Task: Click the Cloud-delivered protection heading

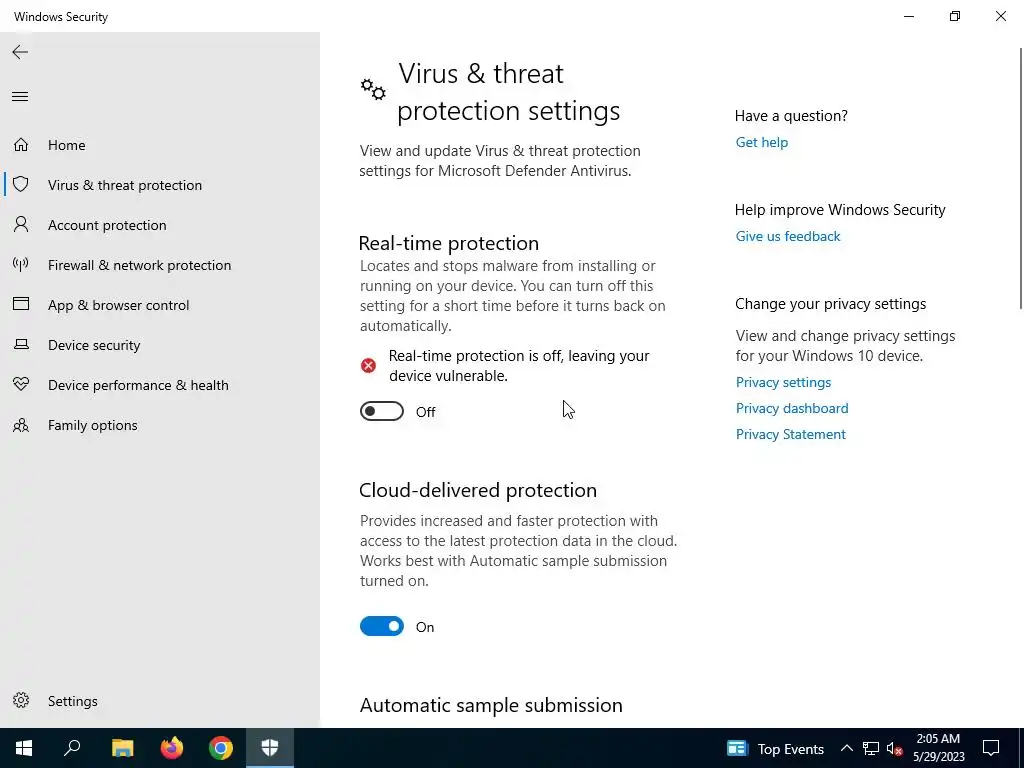Action: 478,490
